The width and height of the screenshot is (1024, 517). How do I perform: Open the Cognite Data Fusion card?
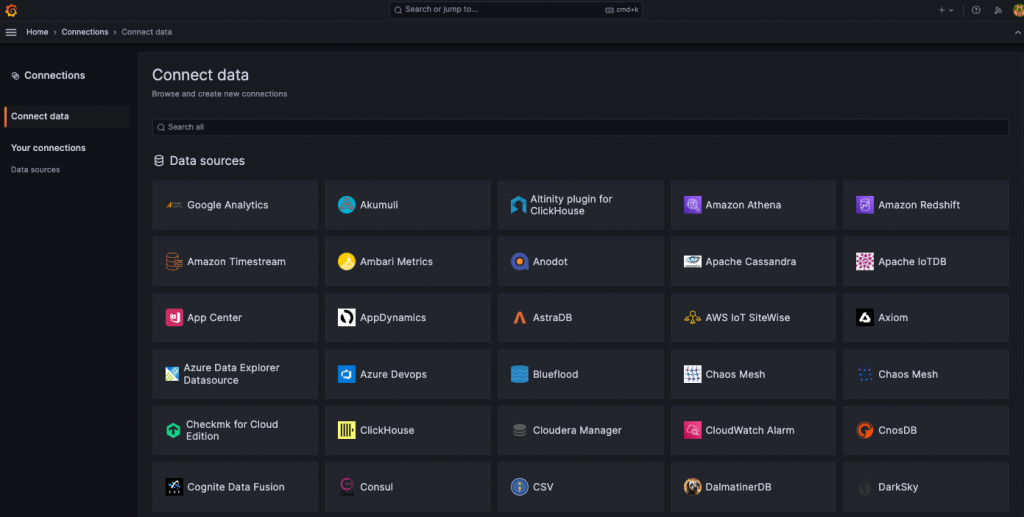235,487
